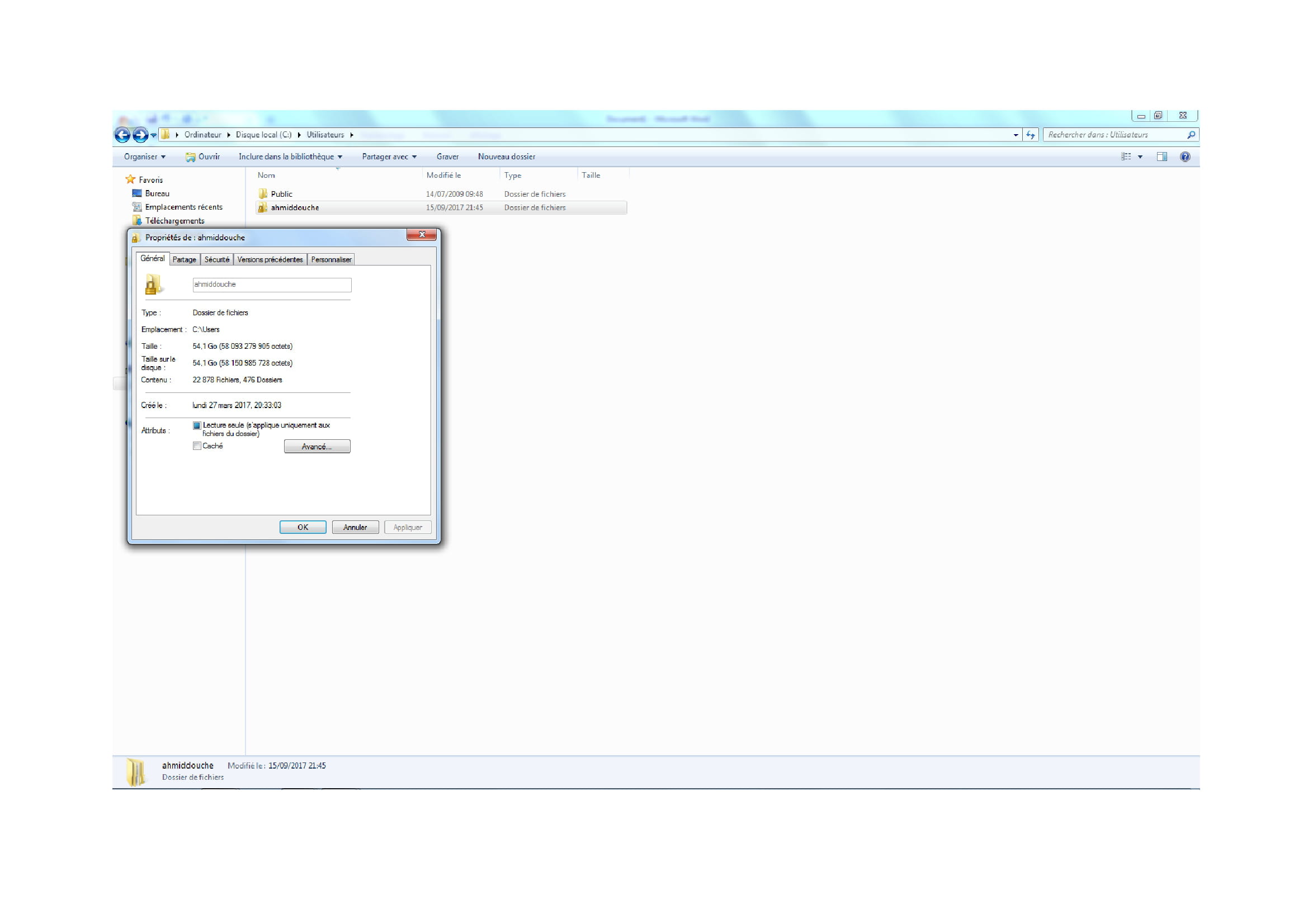This screenshot has height=924, width=1308.
Task: Select Favoris in the navigation pane
Action: pyautogui.click(x=150, y=180)
